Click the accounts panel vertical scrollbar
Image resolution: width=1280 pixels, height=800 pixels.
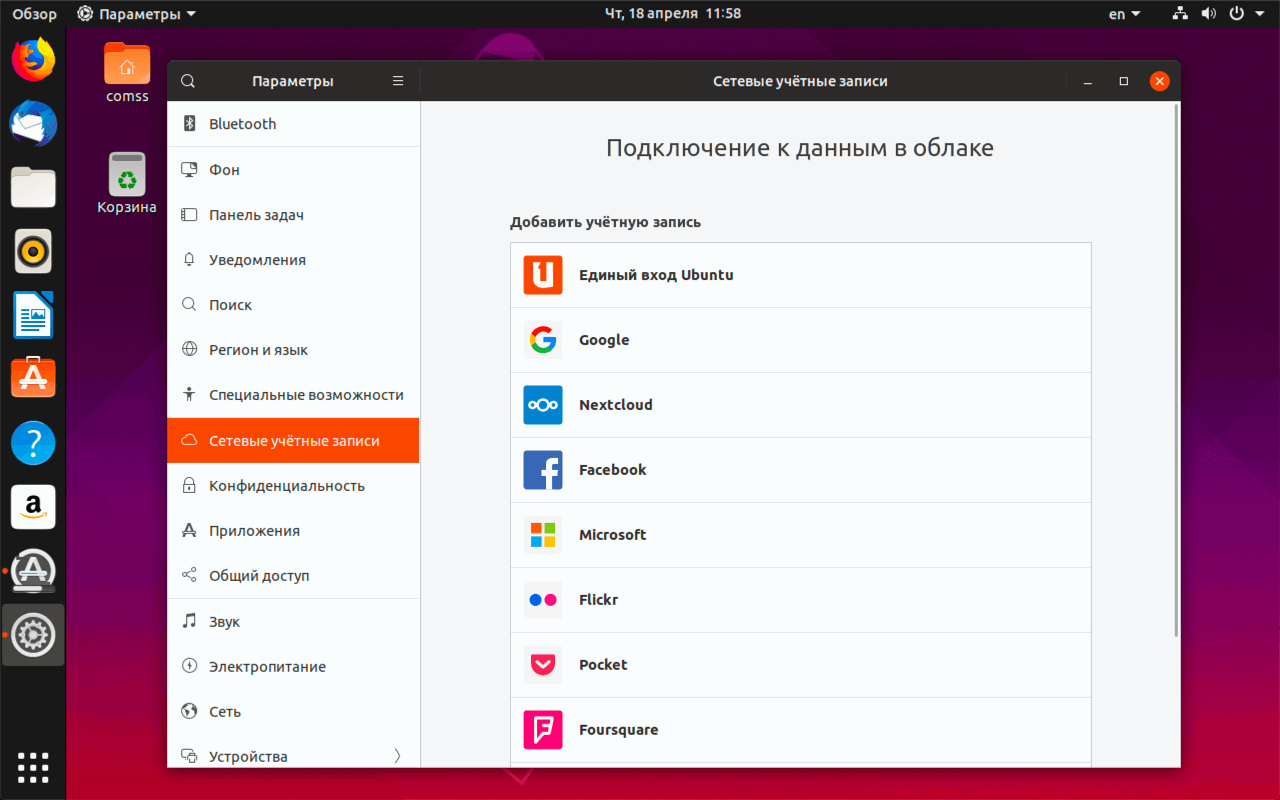tap(1176, 370)
